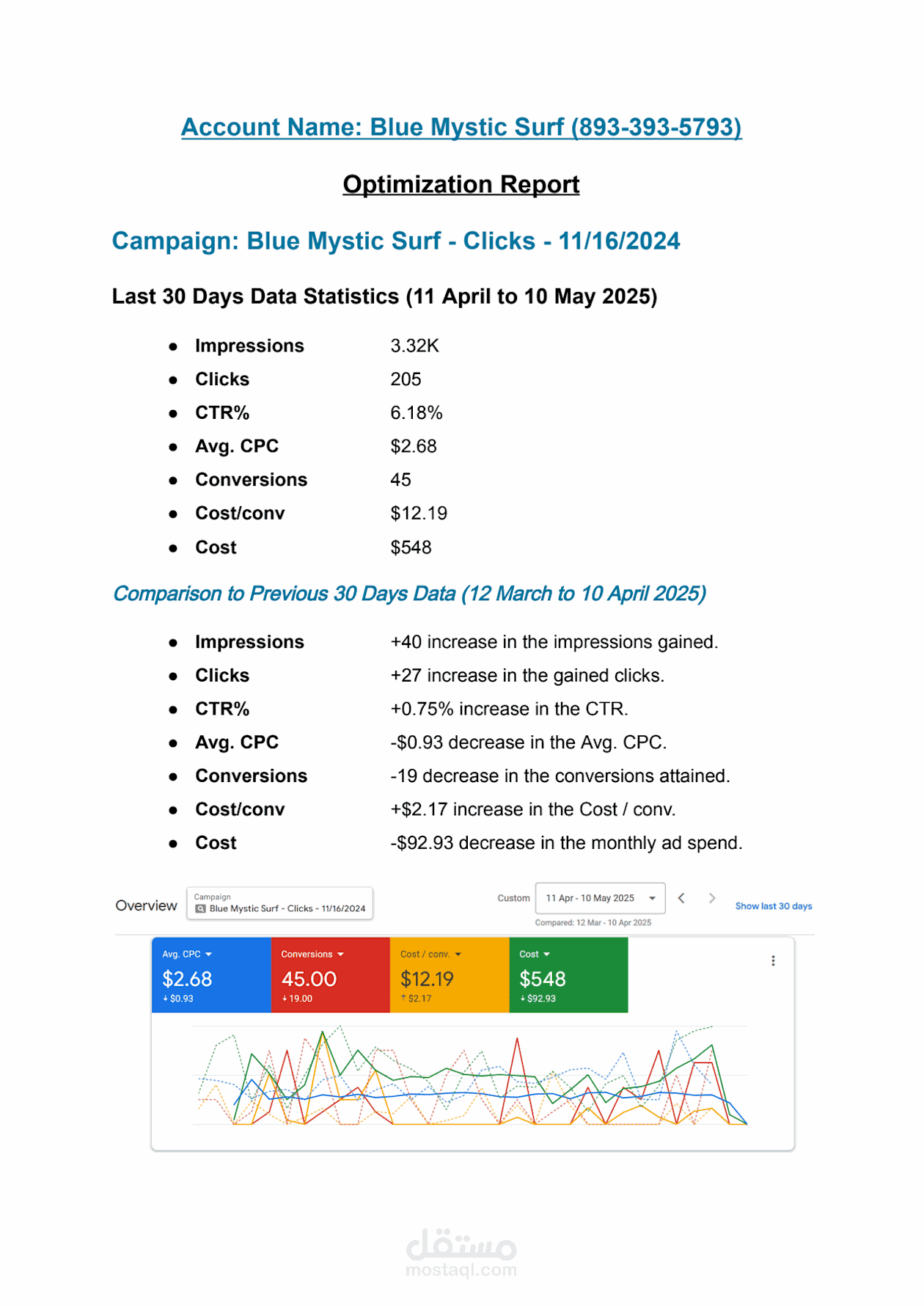The image size is (924, 1306).
Task: Open the Account Name Blue Mystic Surf link
Action: point(461,127)
